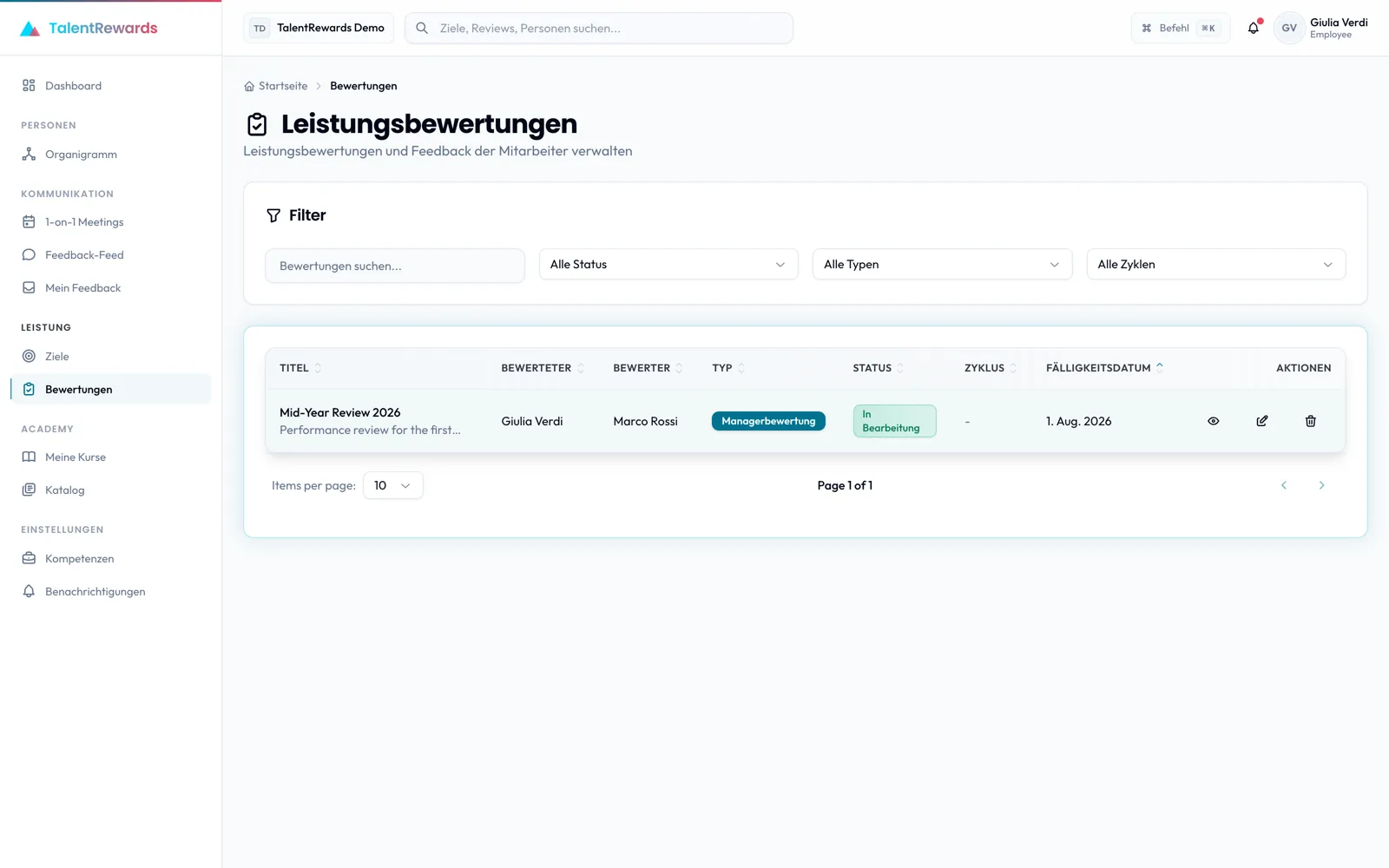Click the Bewertungen breadcrumb

point(364,86)
